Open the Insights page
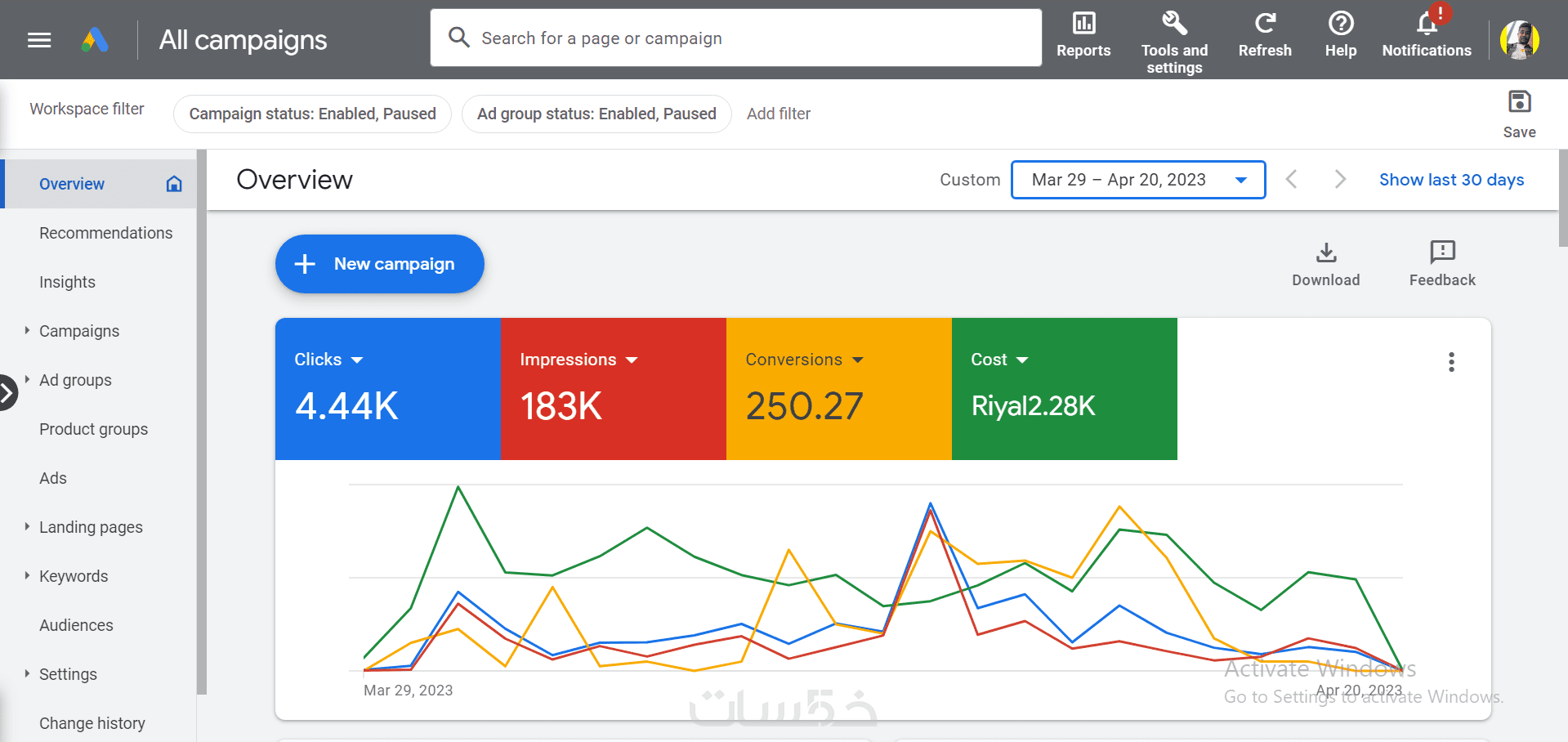The image size is (1568, 742). point(67,282)
